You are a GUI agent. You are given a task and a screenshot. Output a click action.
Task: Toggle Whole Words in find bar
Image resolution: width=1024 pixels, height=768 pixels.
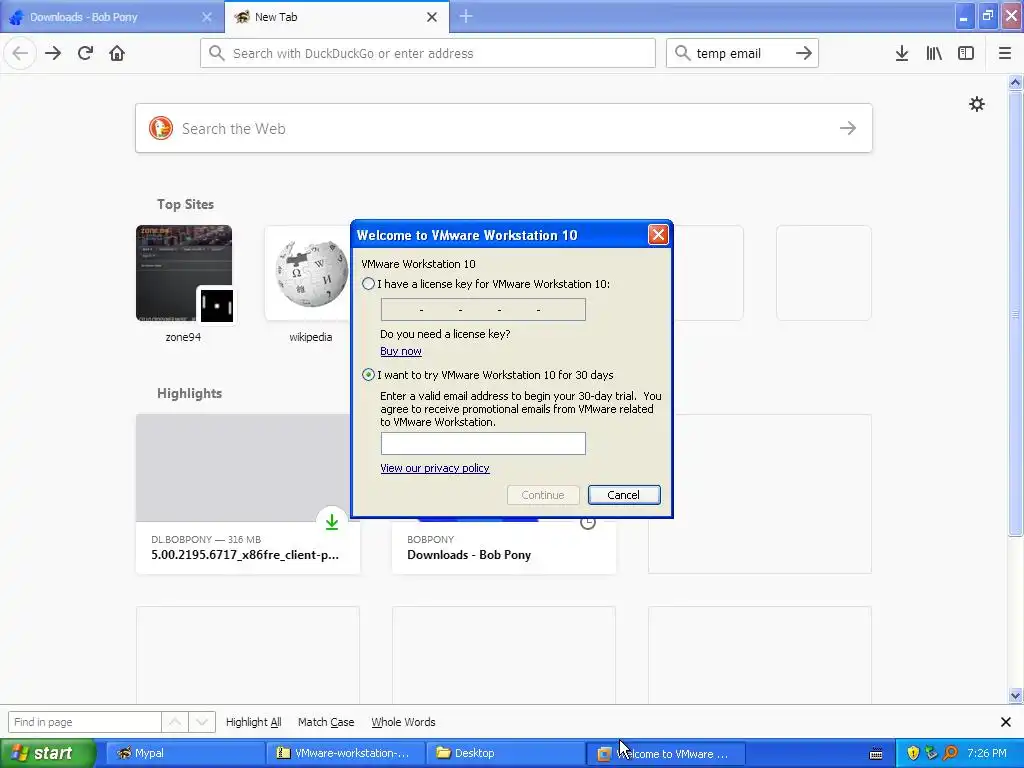click(403, 722)
